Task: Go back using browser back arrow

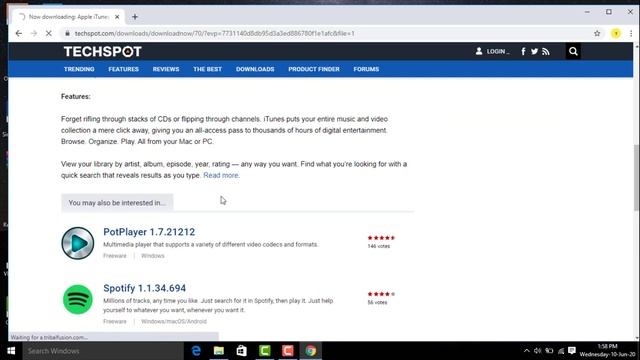Action: pyautogui.click(x=19, y=33)
